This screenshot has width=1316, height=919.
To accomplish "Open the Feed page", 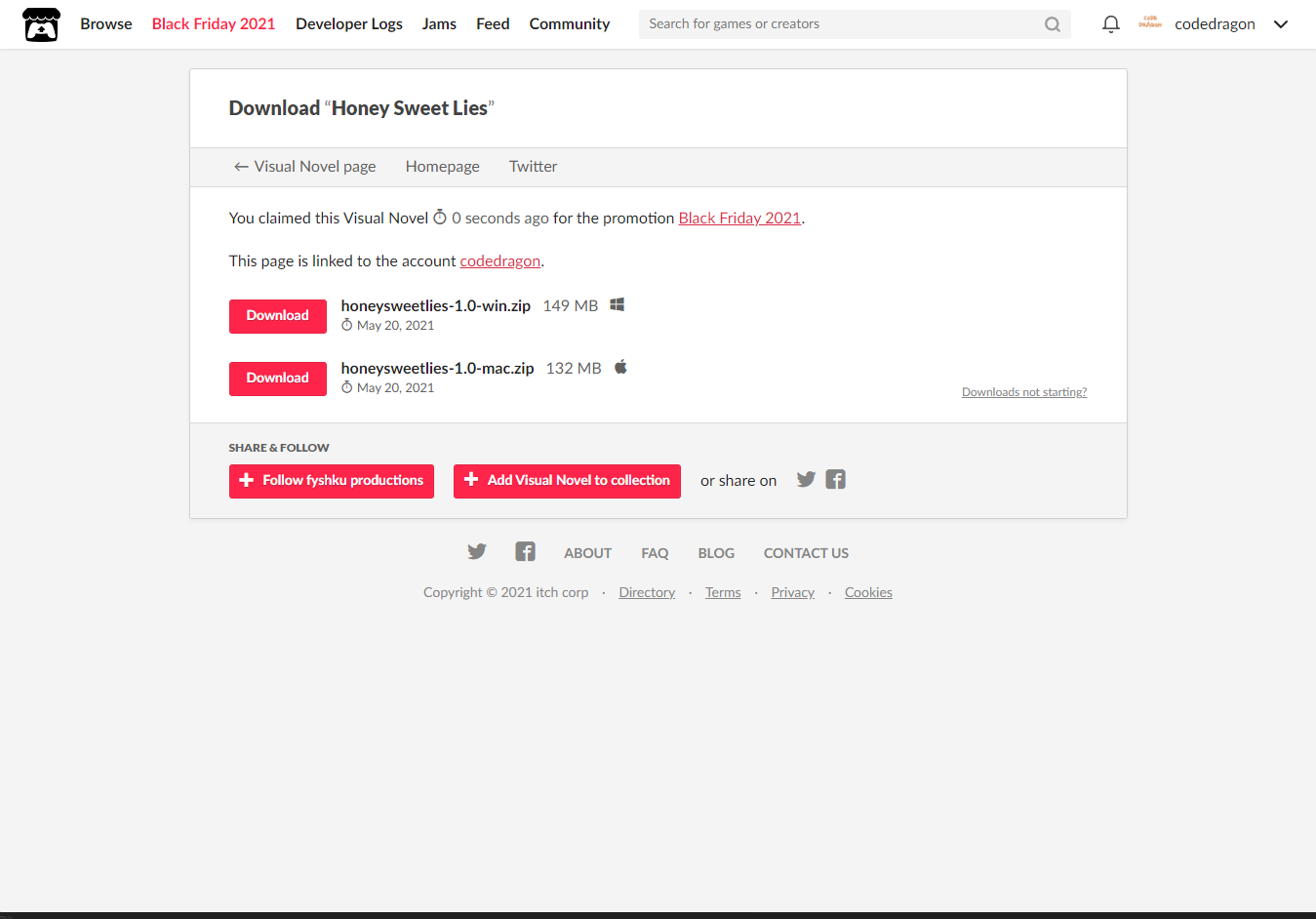I will [x=493, y=23].
